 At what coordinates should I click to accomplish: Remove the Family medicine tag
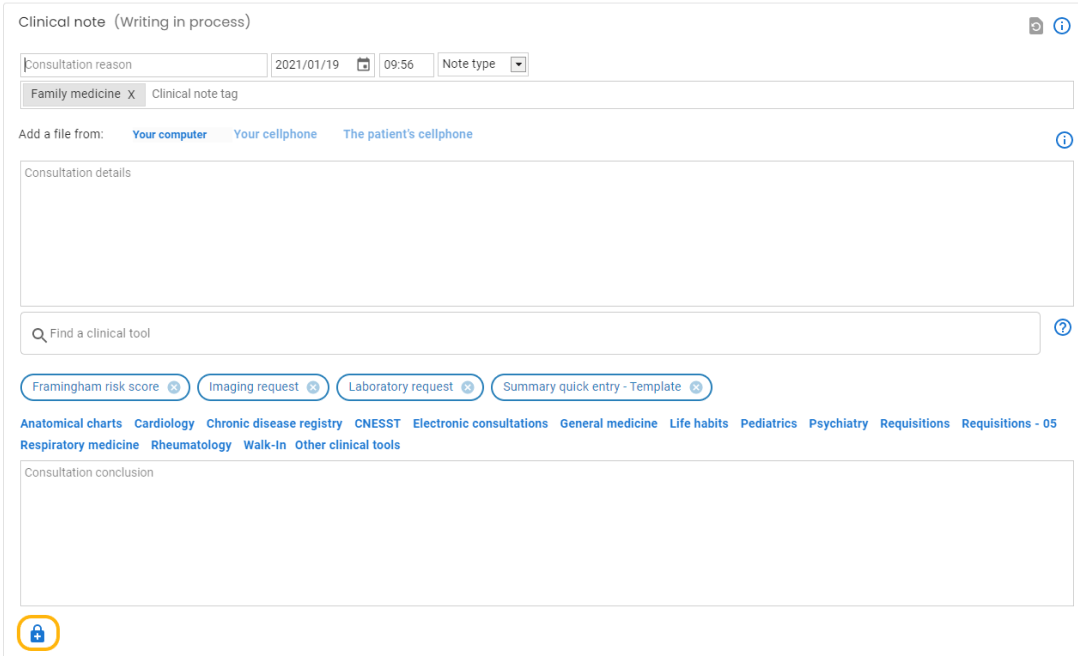coord(131,94)
